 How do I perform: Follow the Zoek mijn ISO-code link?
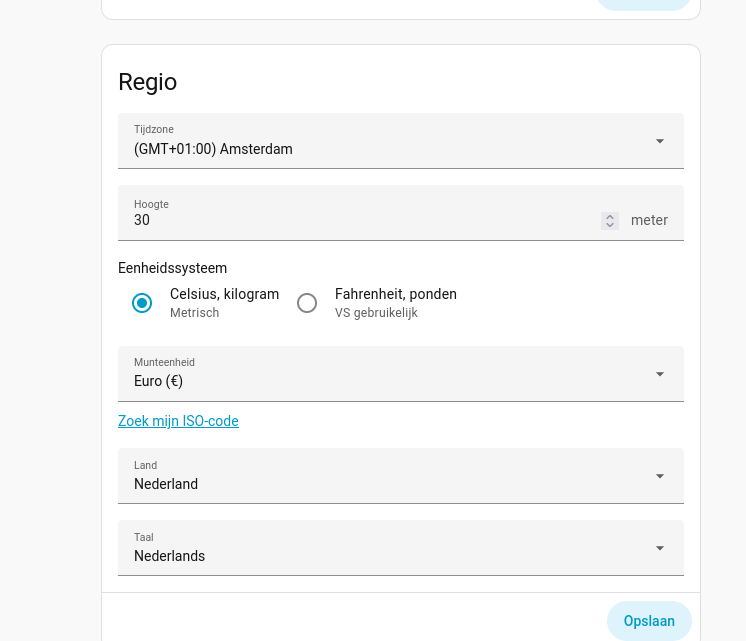(178, 421)
